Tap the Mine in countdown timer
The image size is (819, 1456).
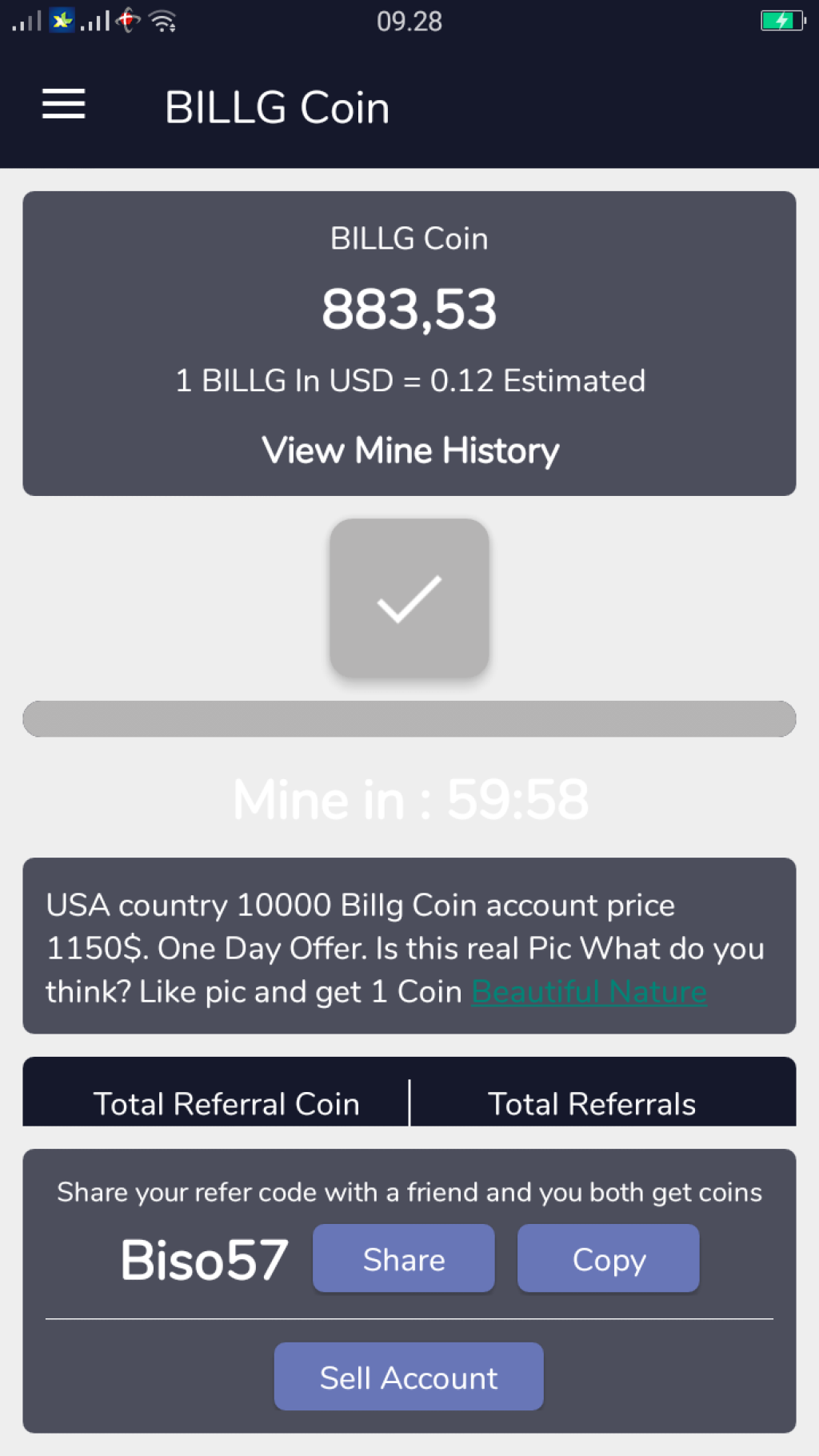411,799
